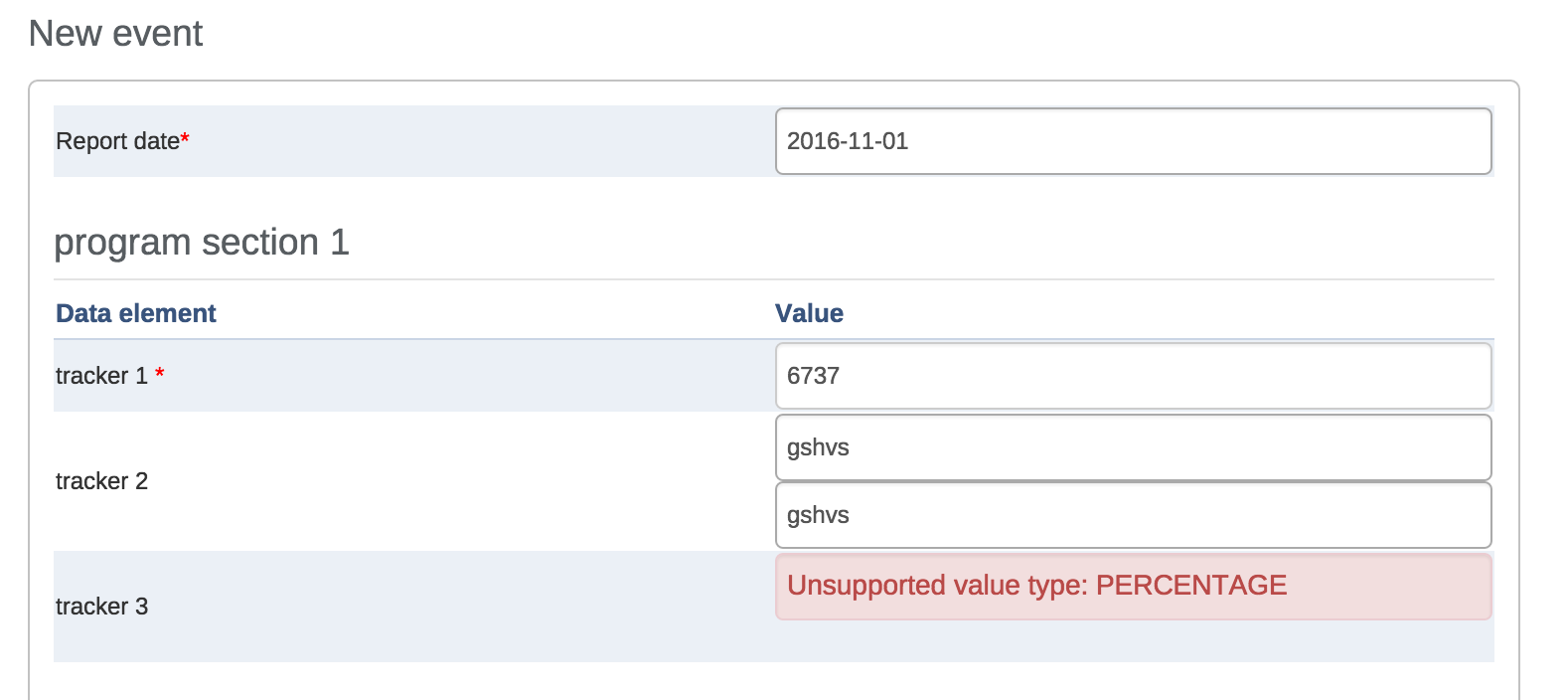This screenshot has height=700, width=1568.
Task: Focus the tracker 1 value field
Action: 1133,376
